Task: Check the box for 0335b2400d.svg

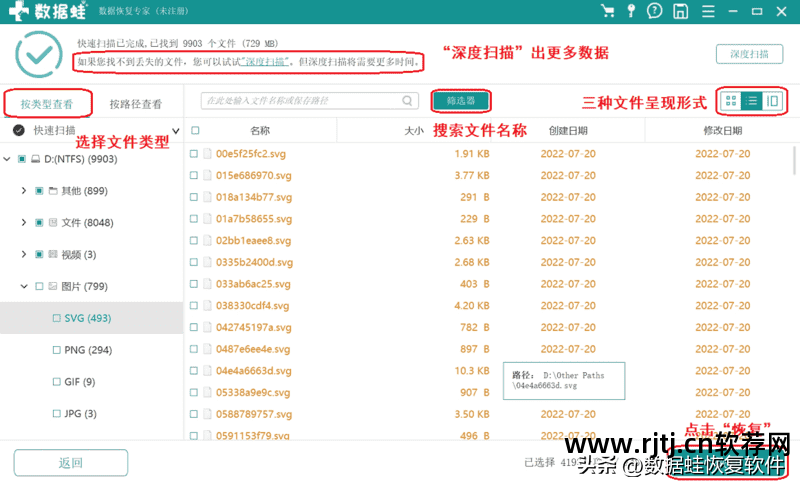Action: (194, 262)
